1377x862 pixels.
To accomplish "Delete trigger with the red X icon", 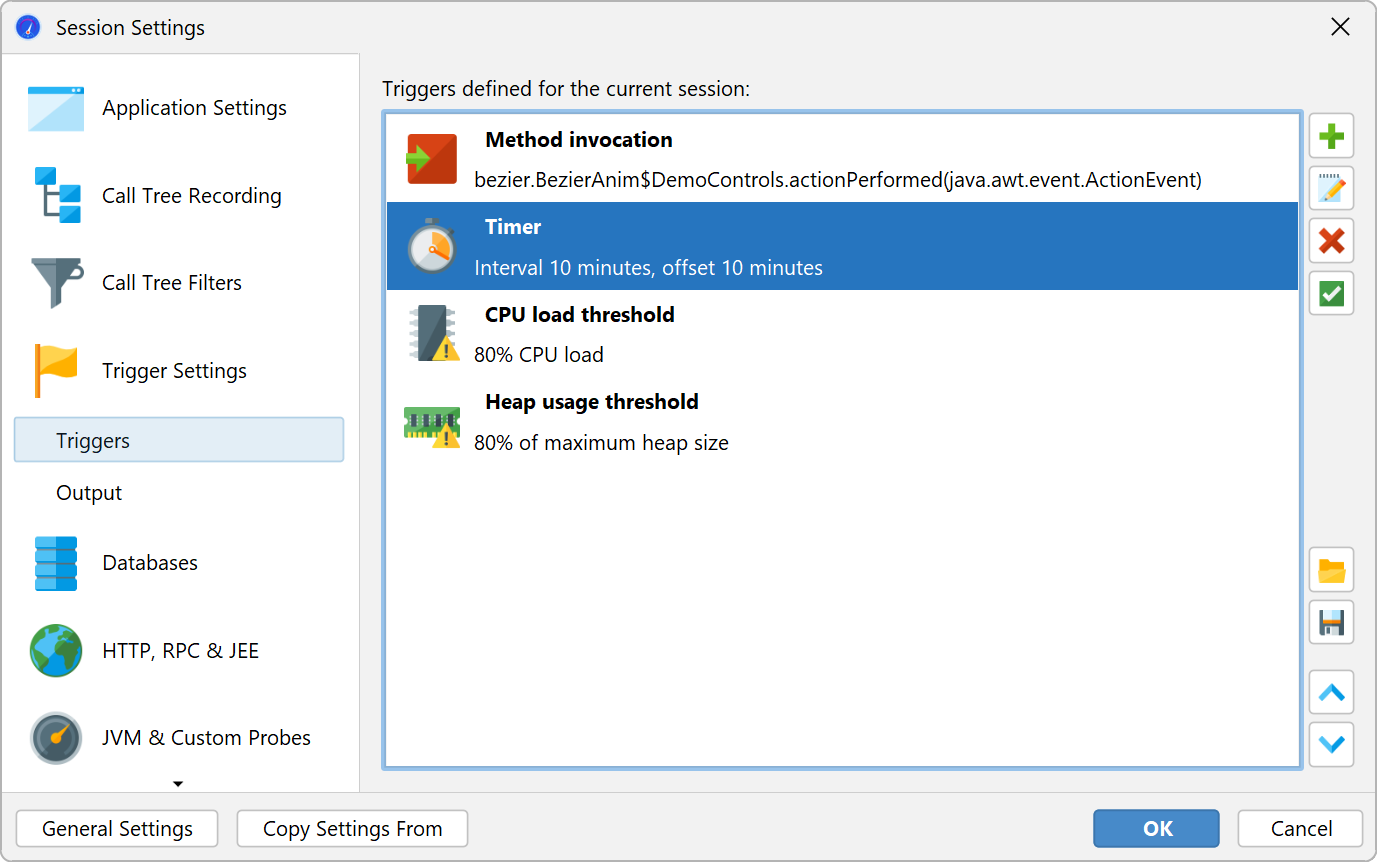I will [x=1331, y=241].
